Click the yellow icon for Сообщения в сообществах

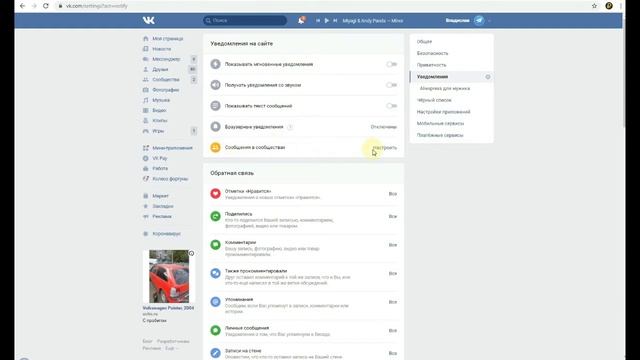(216, 147)
